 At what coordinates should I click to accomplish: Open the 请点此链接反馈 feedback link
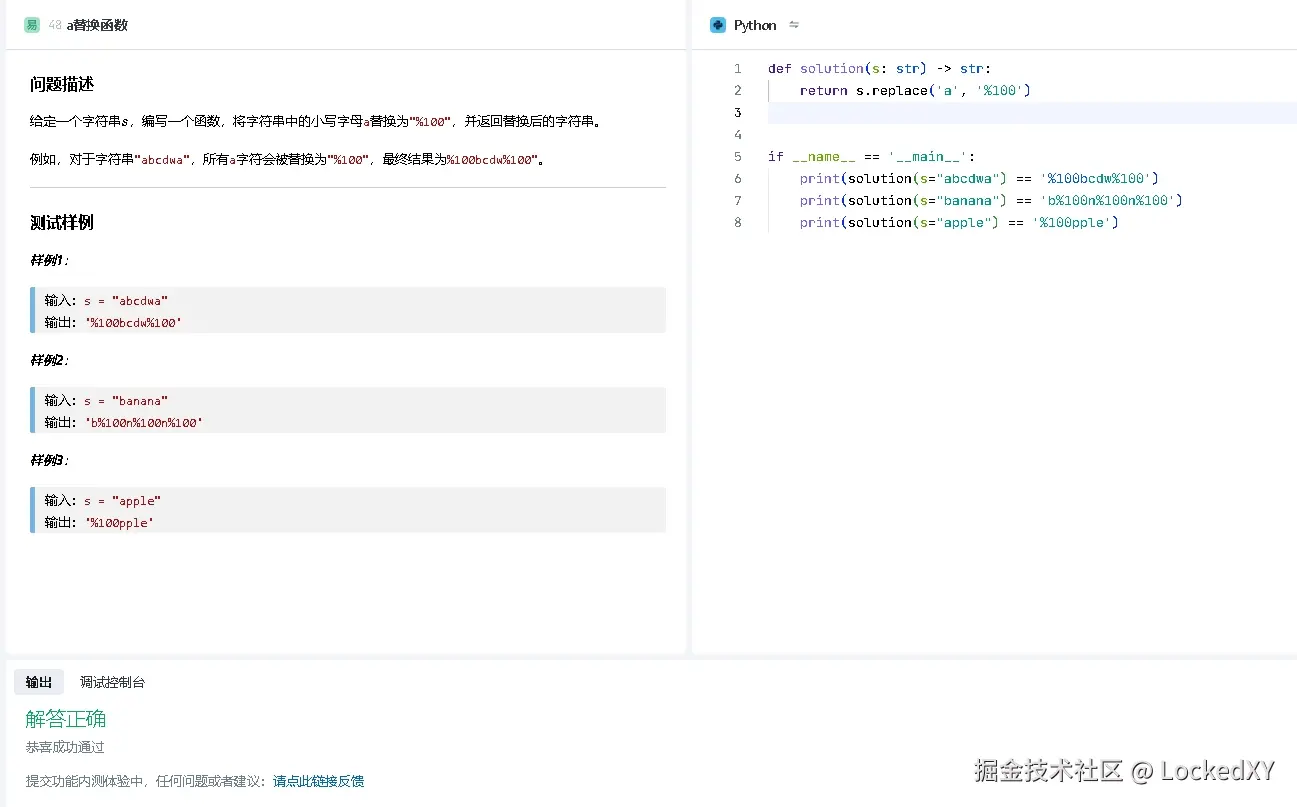(x=318, y=781)
